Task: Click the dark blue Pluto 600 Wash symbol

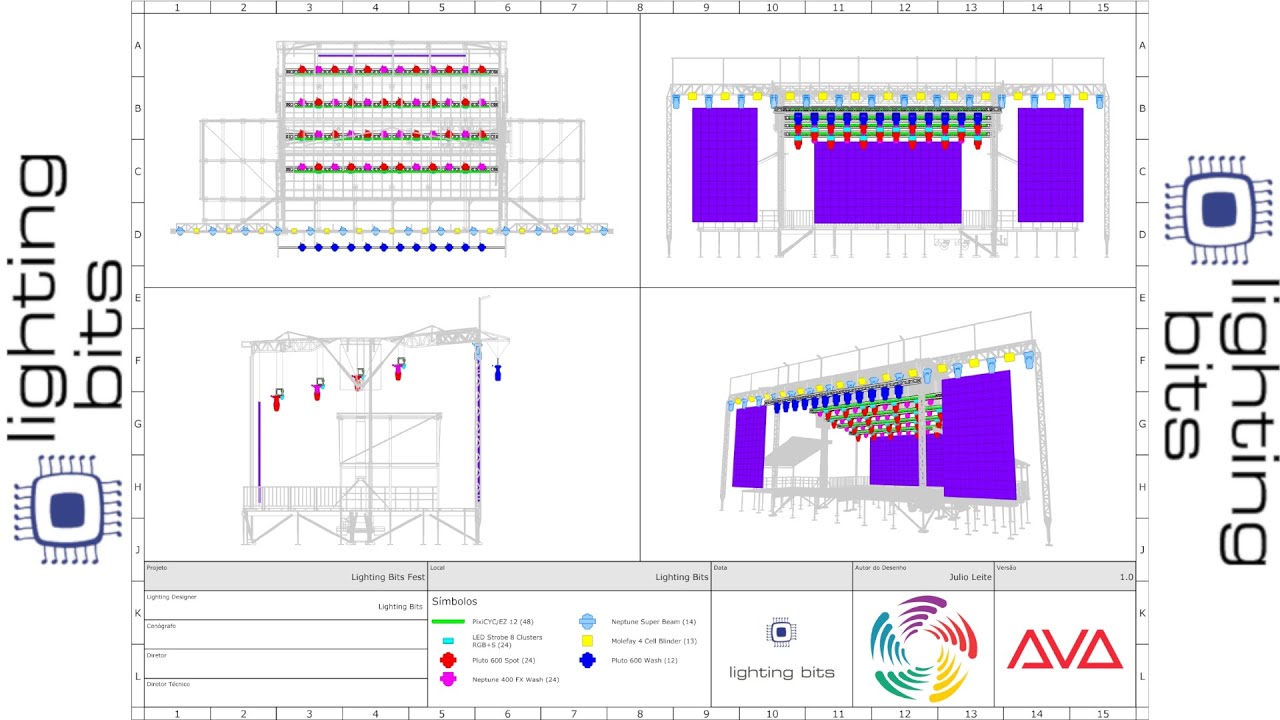Action: pyautogui.click(x=588, y=660)
